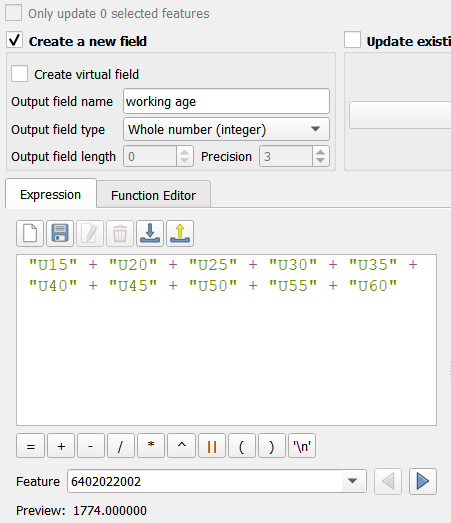Image resolution: width=451 pixels, height=523 pixels.
Task: Go to the next feature preview
Action: click(423, 481)
